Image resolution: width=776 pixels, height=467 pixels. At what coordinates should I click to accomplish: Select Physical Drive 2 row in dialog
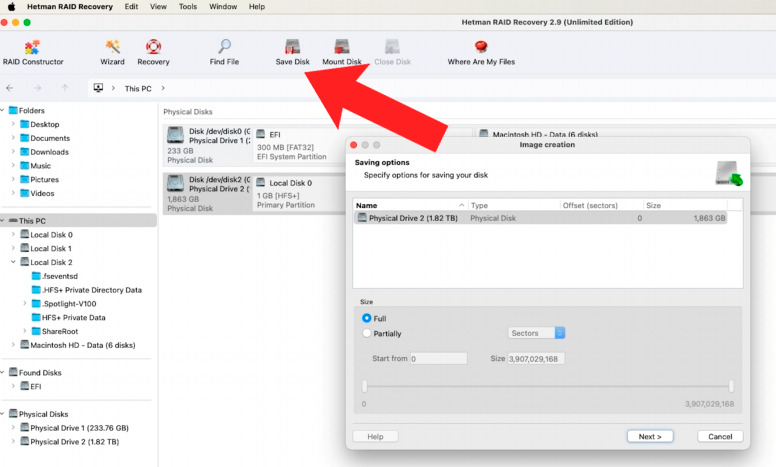(x=540, y=218)
